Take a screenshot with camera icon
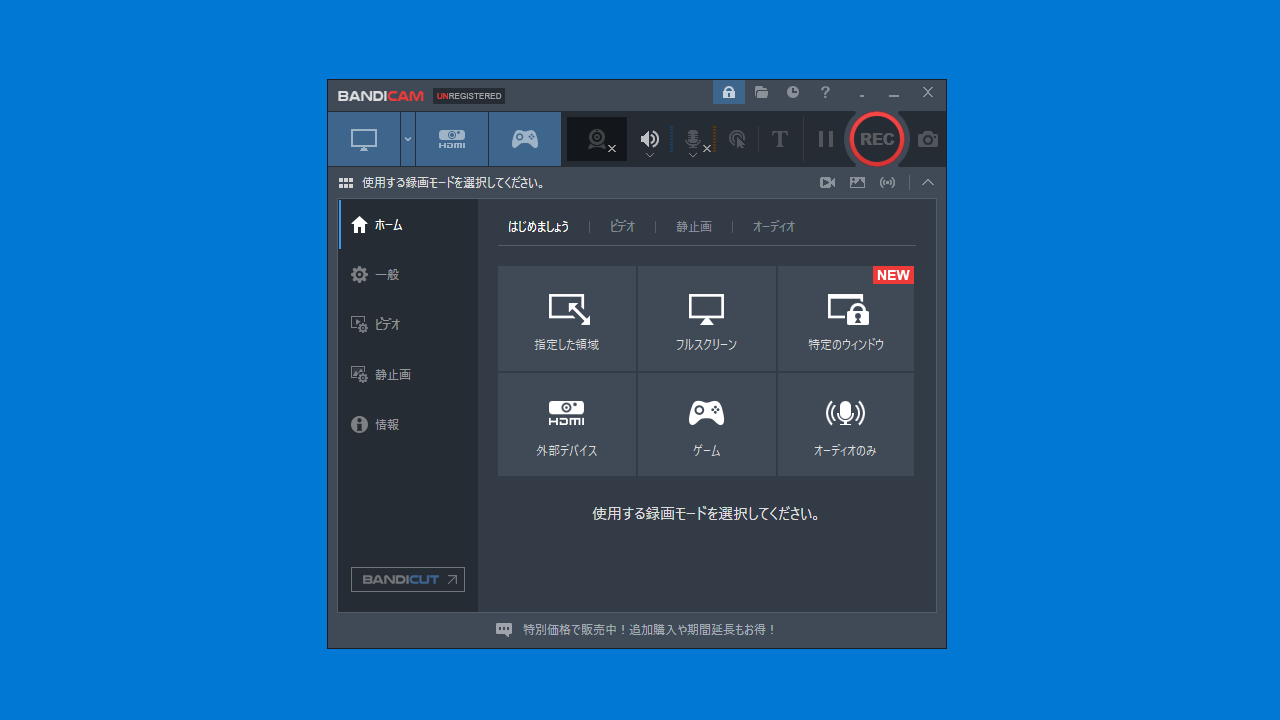Screen dimensions: 1280x720 tap(928, 139)
